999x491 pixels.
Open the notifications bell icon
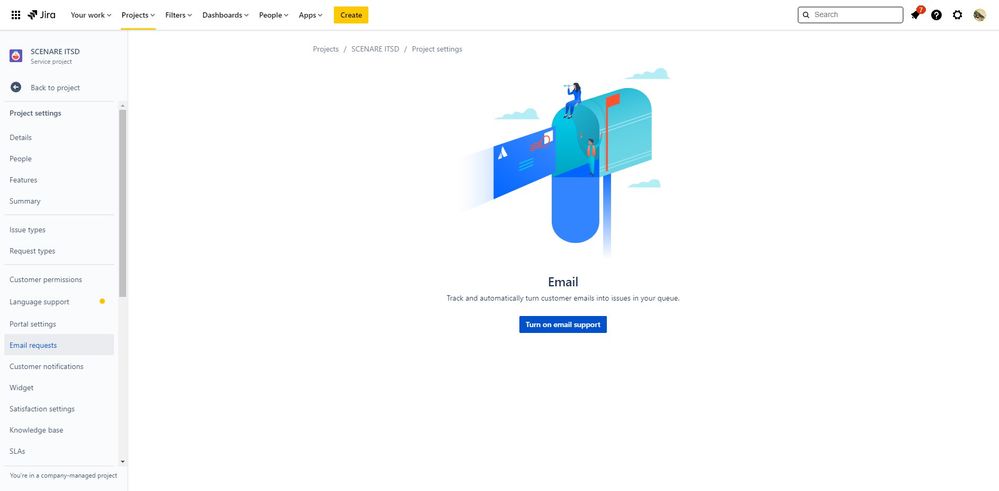[916, 15]
